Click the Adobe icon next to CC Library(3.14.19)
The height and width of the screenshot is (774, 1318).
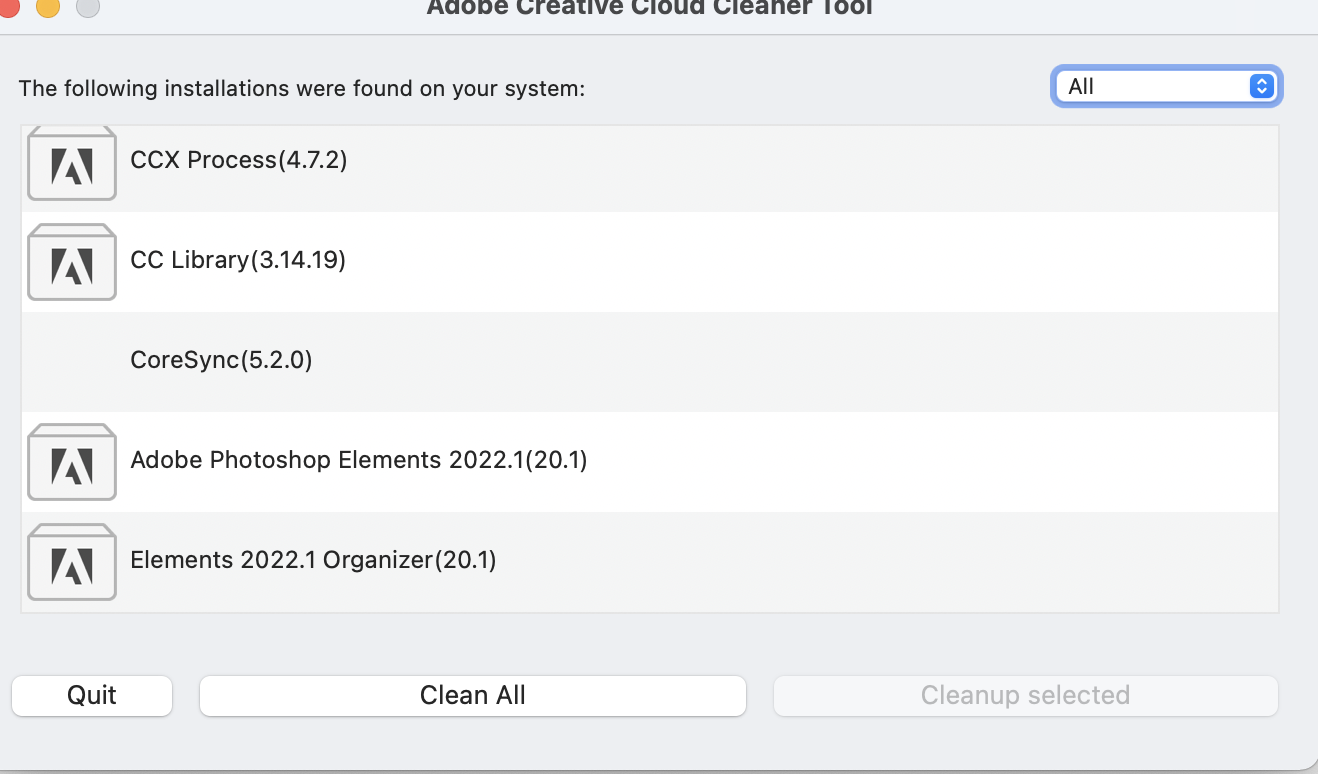[71, 262]
